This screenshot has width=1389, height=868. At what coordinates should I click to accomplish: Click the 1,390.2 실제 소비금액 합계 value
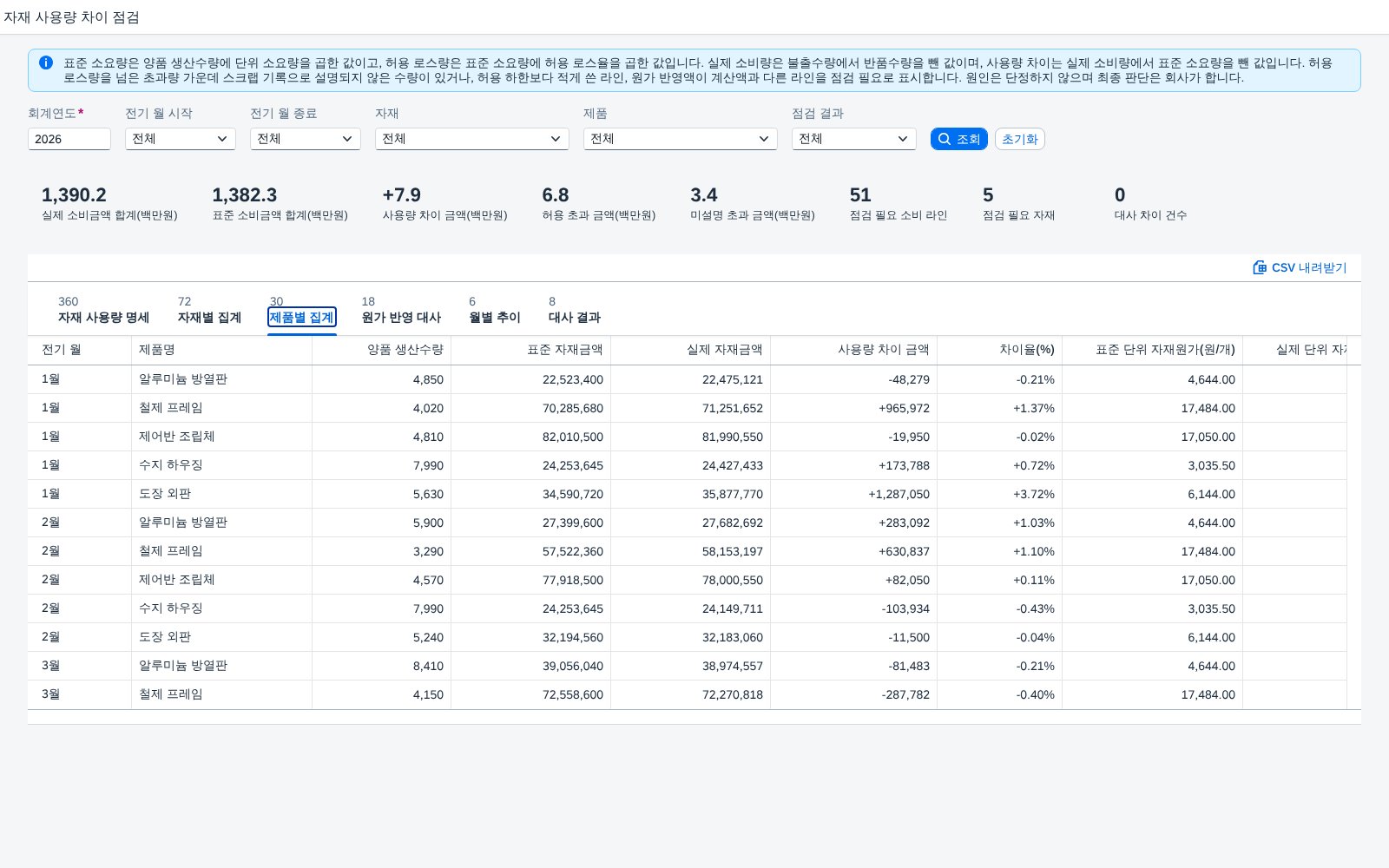pos(74,195)
